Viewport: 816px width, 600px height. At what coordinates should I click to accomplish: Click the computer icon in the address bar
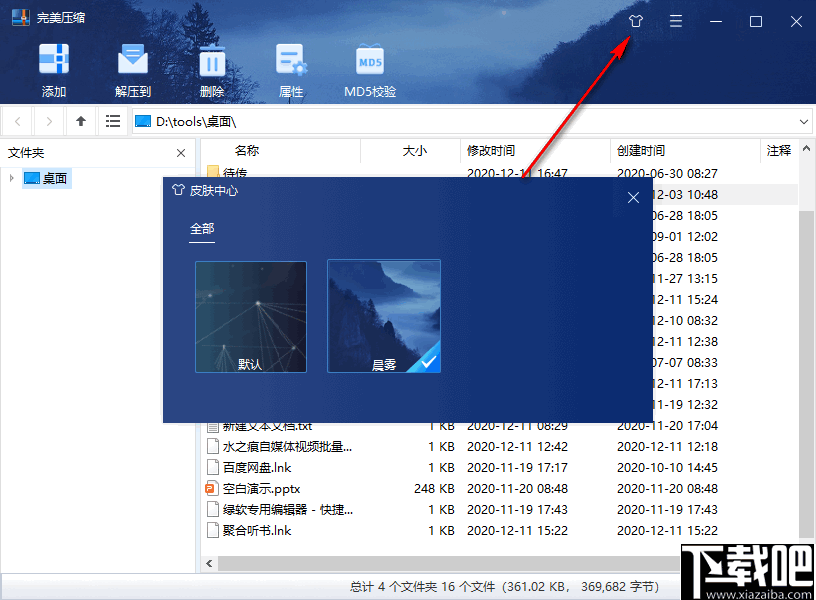point(143,121)
